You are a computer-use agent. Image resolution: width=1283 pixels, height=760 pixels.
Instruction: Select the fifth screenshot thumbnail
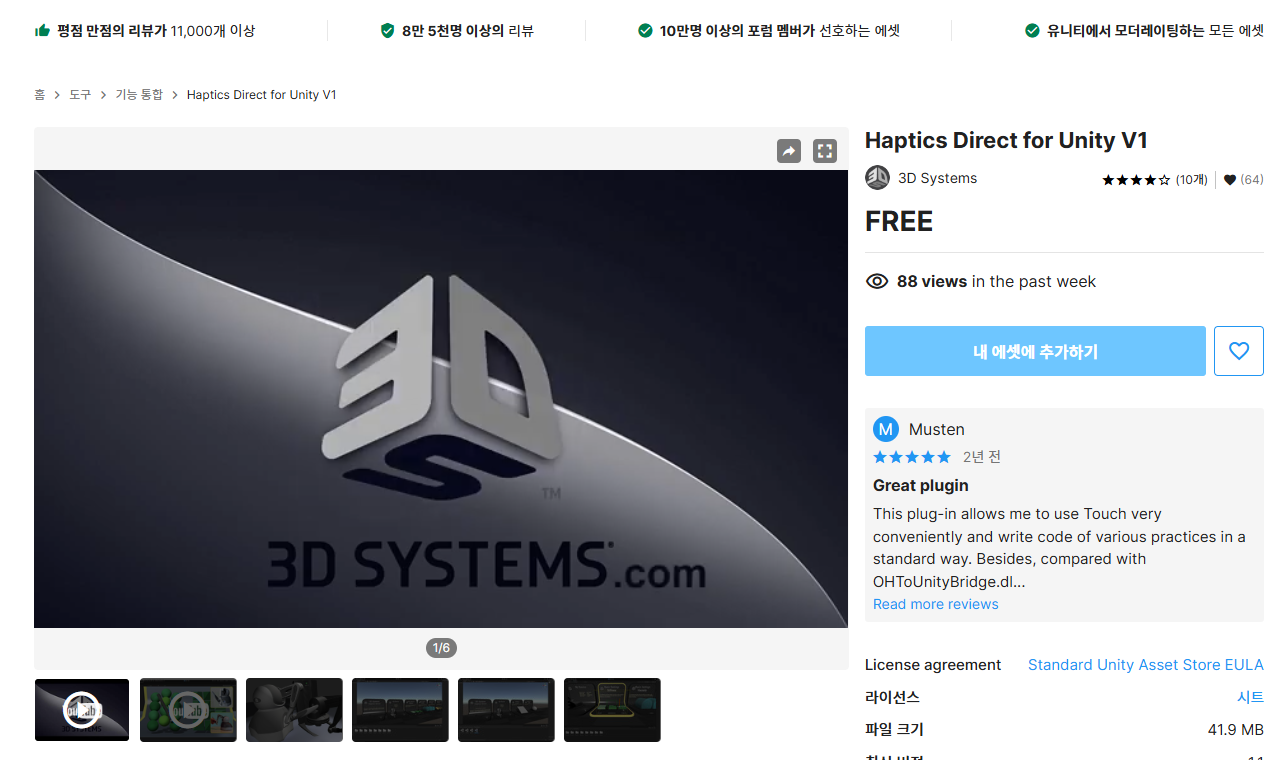point(506,710)
